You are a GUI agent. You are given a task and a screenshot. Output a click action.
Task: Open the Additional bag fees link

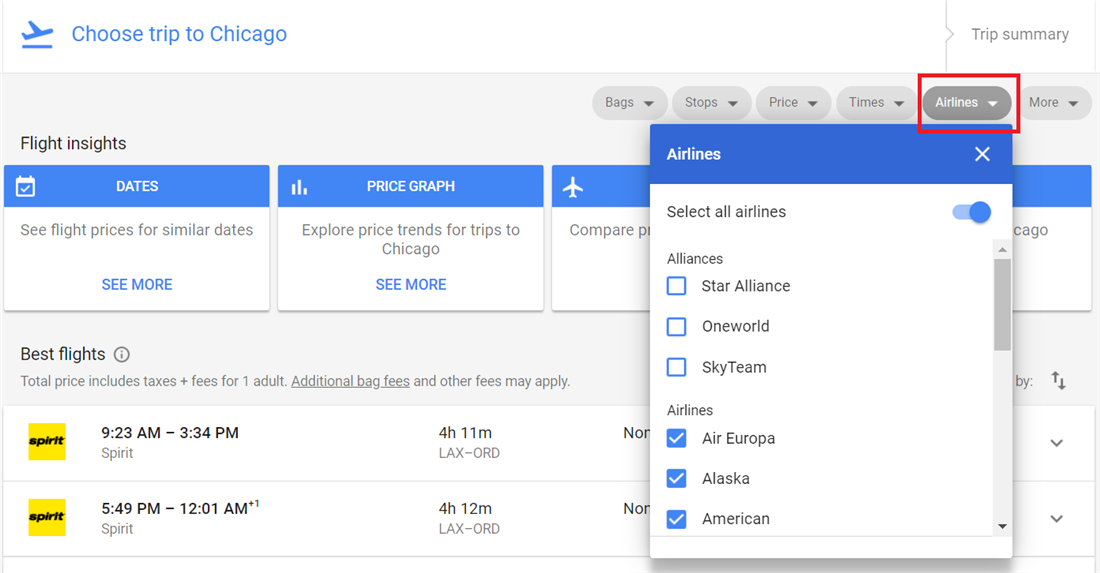pyautogui.click(x=350, y=381)
